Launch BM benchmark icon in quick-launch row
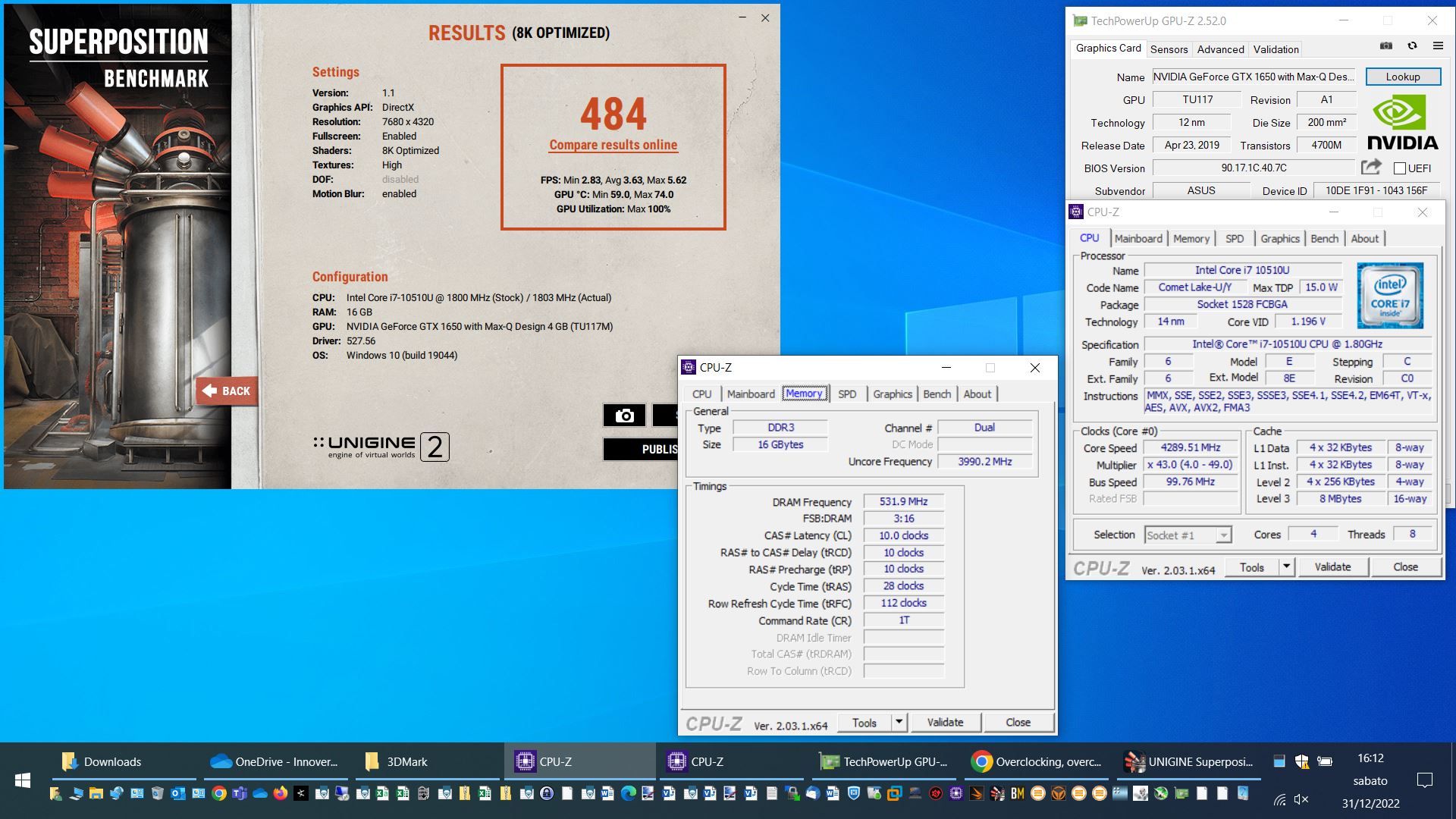The image size is (1456, 819). pos(1017,794)
